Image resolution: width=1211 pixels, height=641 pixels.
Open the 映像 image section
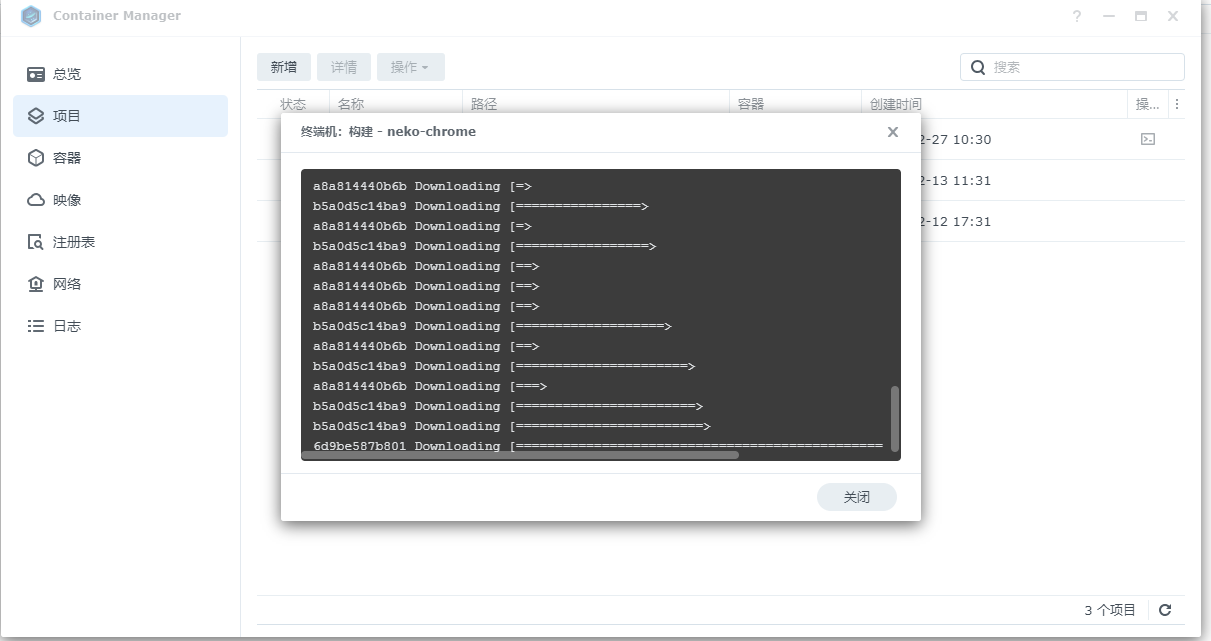pyautogui.click(x=66, y=200)
